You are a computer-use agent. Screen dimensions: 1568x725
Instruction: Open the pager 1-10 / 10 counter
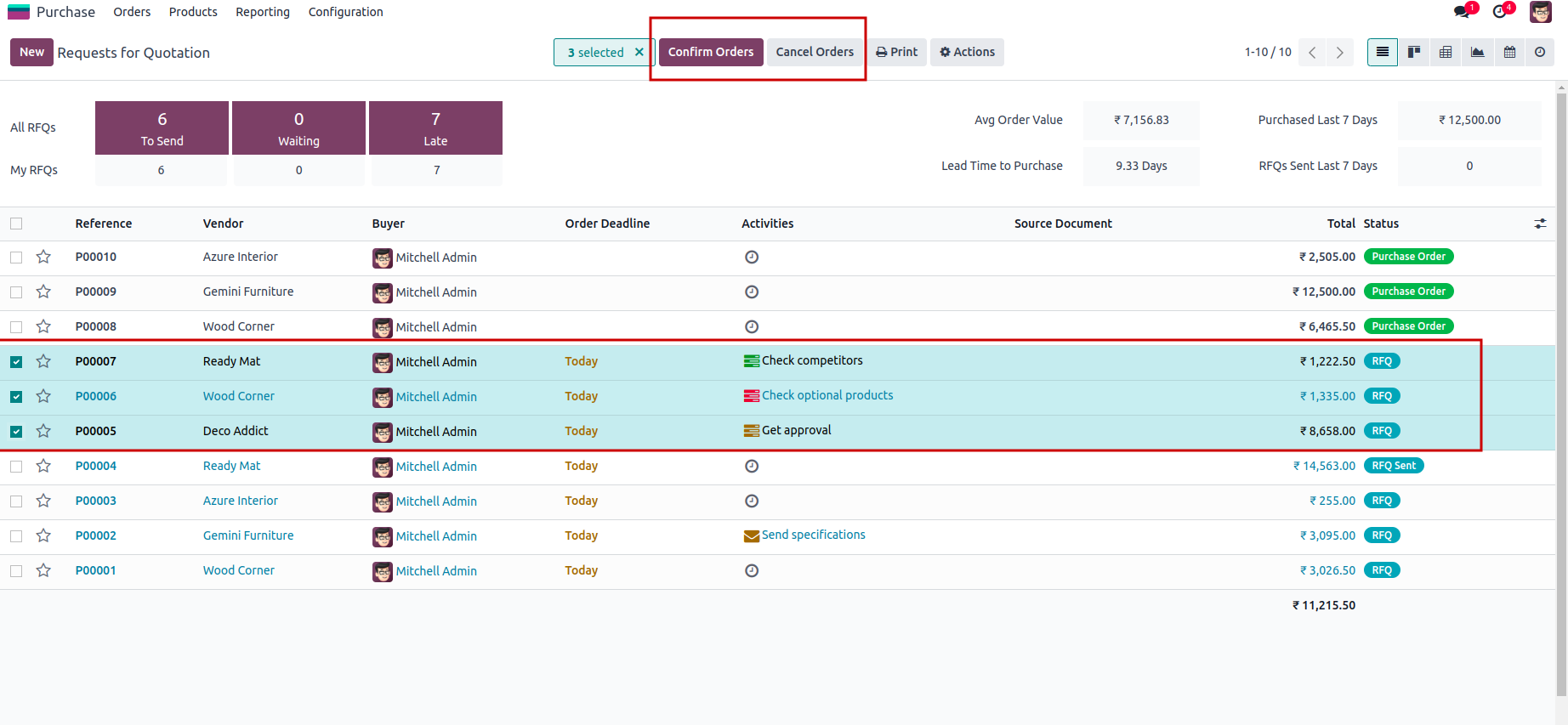[x=1268, y=52]
